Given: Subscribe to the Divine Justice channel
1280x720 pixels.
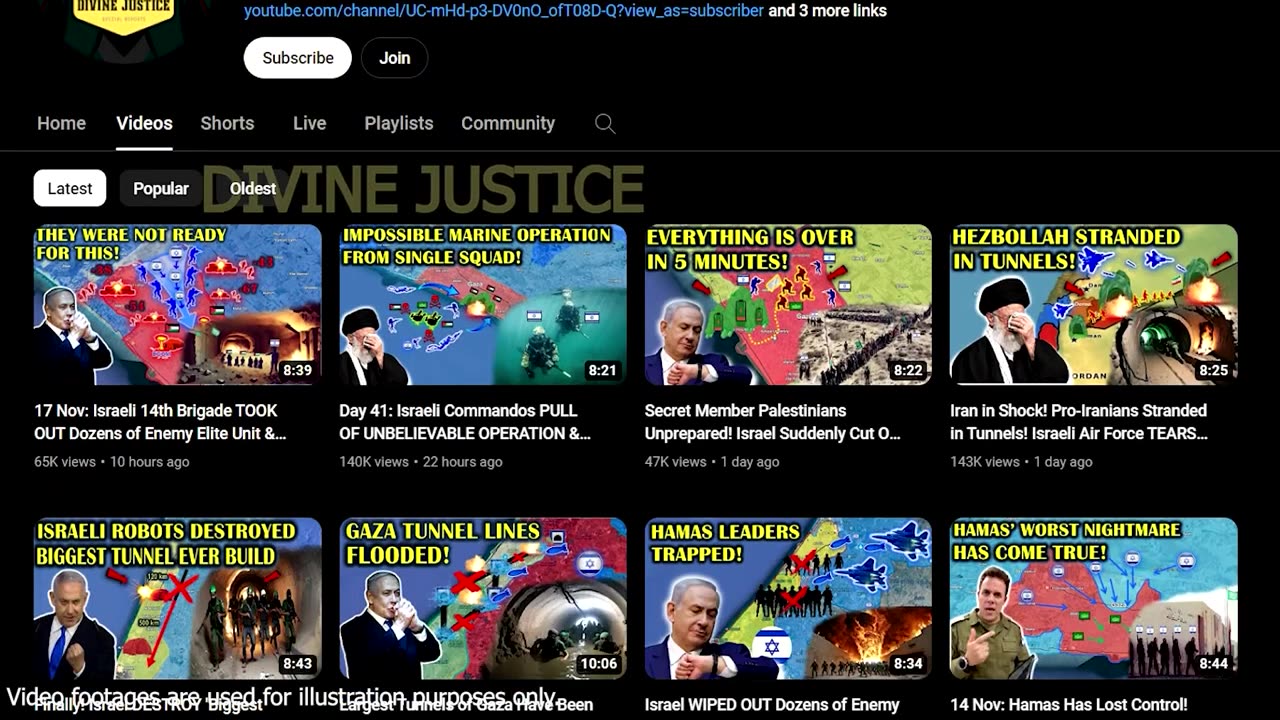Looking at the screenshot, I should coord(298,58).
